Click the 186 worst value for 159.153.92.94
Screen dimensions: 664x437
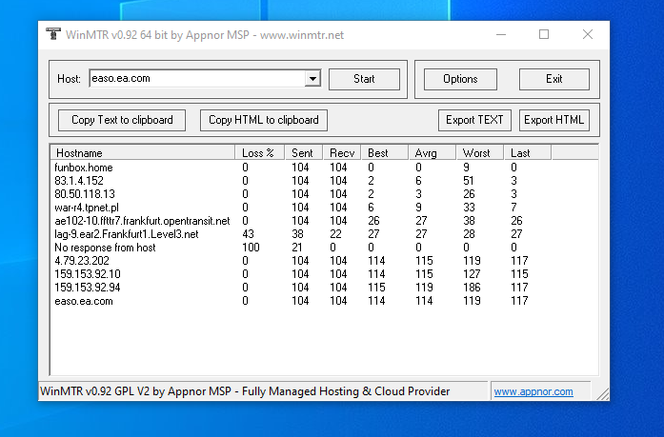[472, 288]
